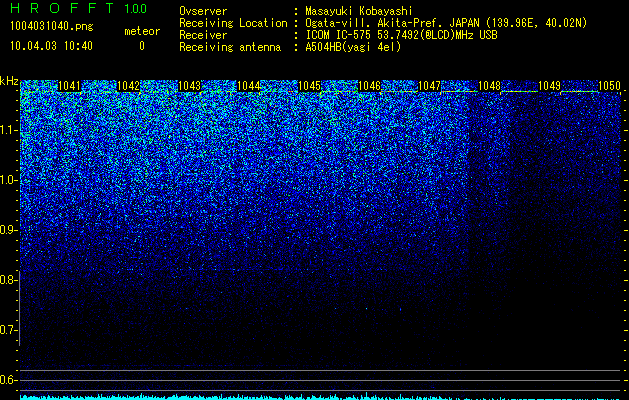Viewport: 629px width, 400px height.
Task: Select the filename 1004031040.png
Action: tap(51, 27)
